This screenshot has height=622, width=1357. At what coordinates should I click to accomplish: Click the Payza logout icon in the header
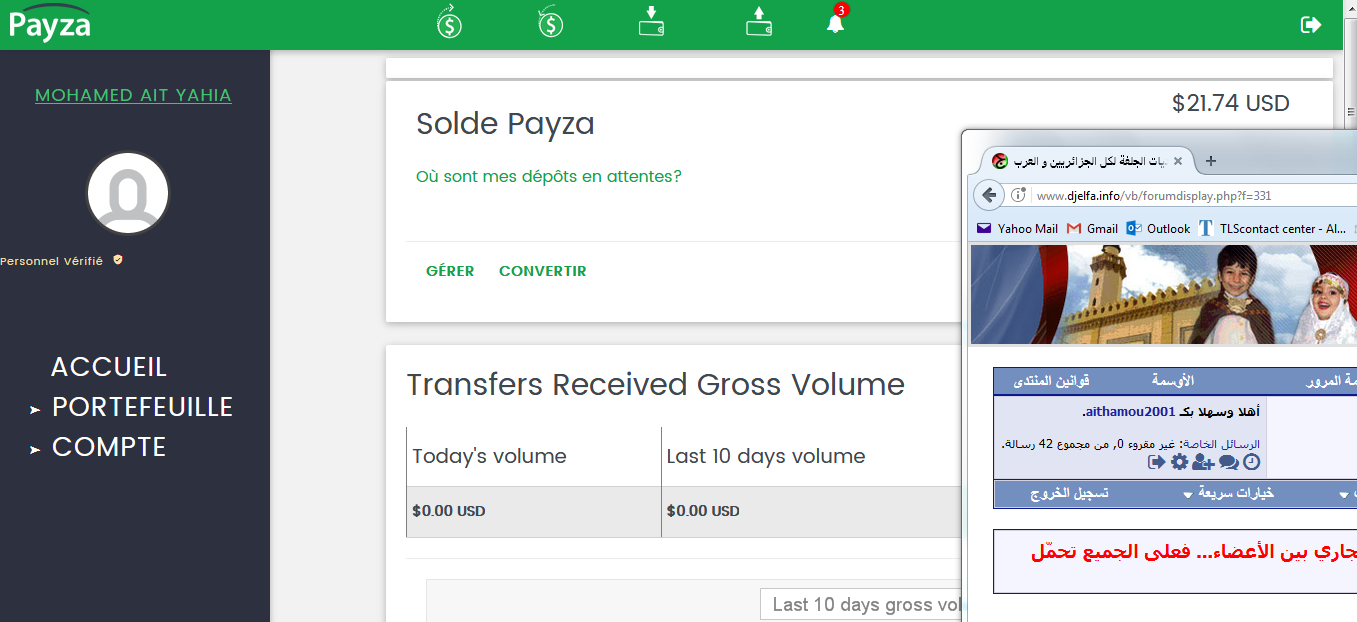pos(1311,24)
